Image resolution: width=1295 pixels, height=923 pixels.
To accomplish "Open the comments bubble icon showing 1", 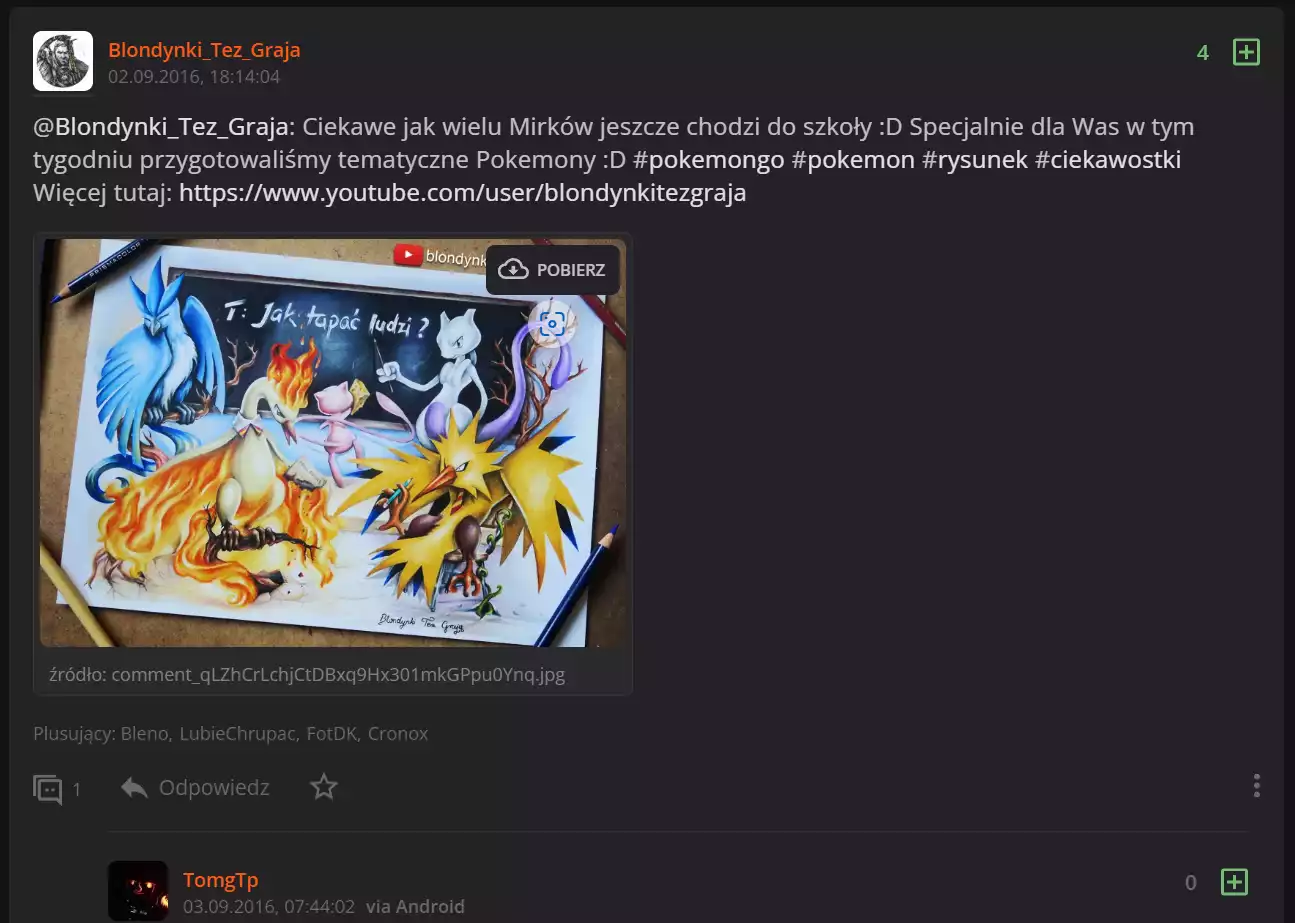I will (48, 789).
